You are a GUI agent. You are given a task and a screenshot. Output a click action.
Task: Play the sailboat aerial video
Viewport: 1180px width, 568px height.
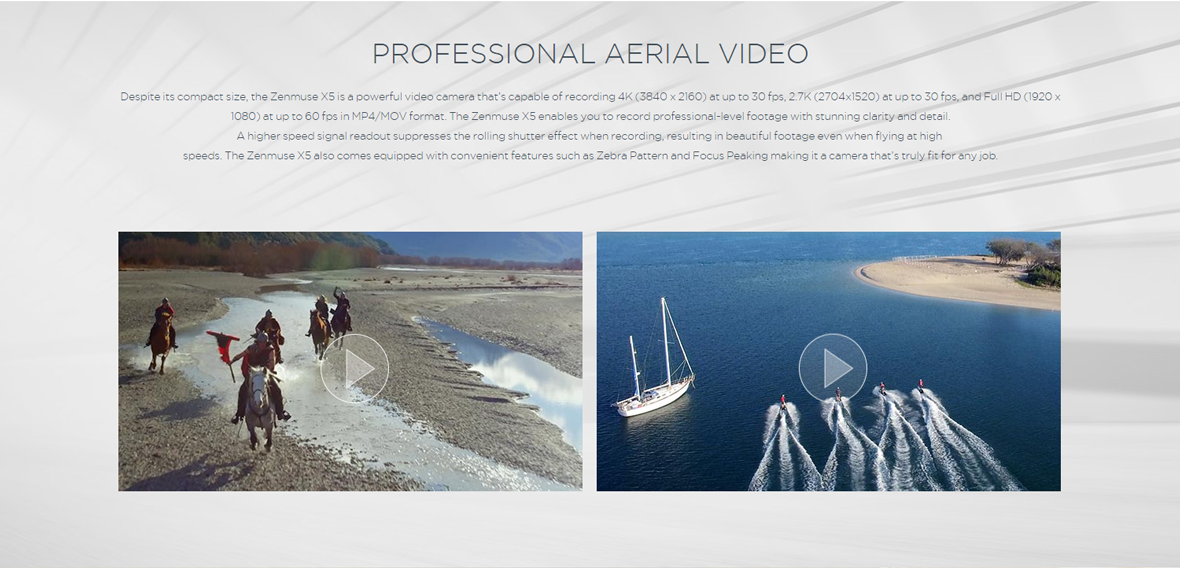[832, 368]
